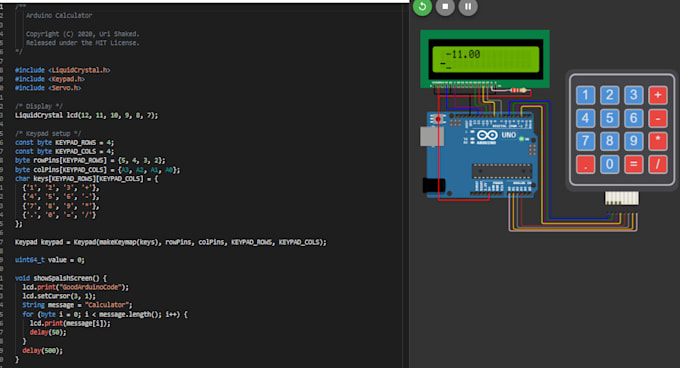680x368 pixels.
Task: Tap the red decimal point key
Action: pos(585,164)
